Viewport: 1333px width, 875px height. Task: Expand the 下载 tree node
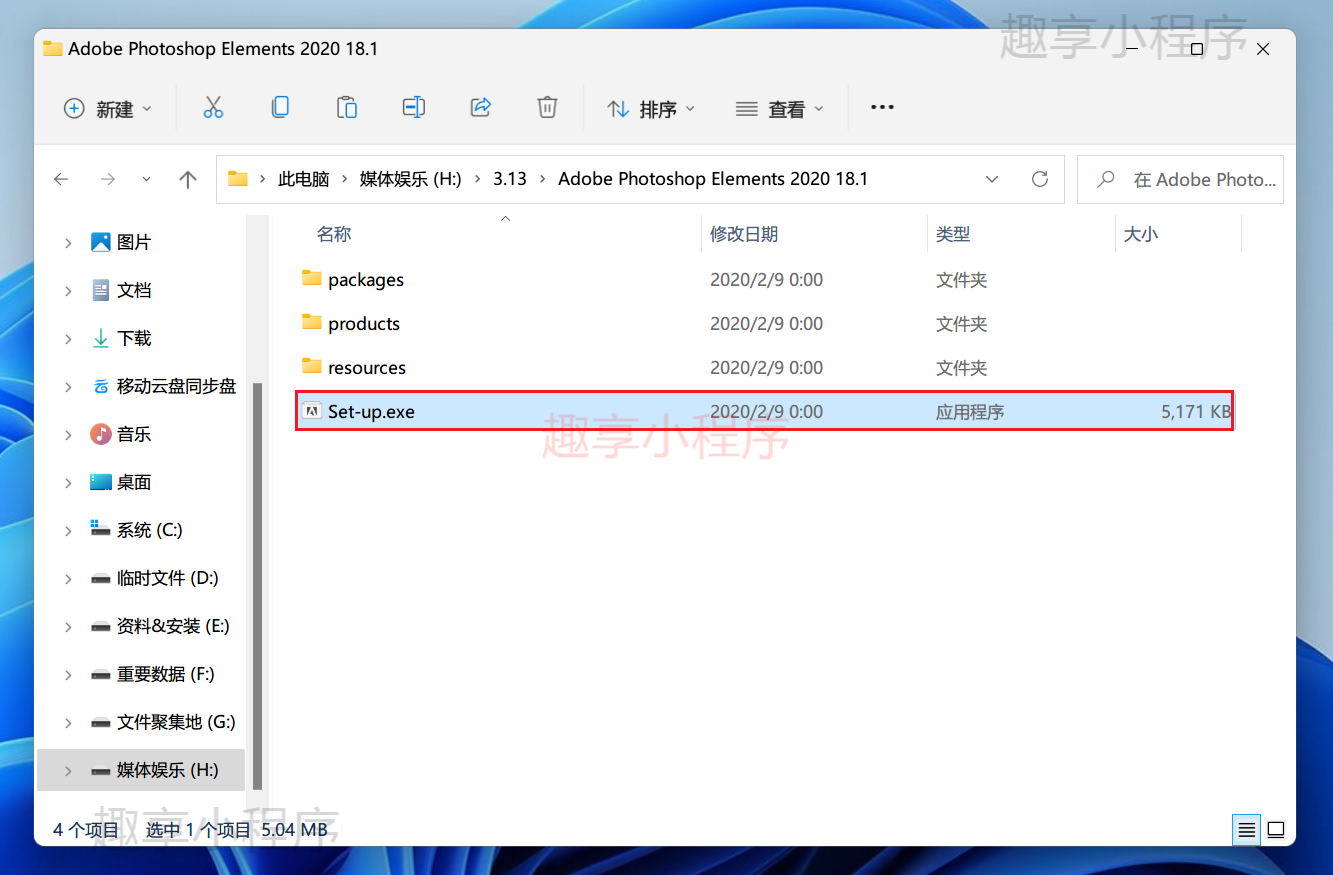(68, 339)
